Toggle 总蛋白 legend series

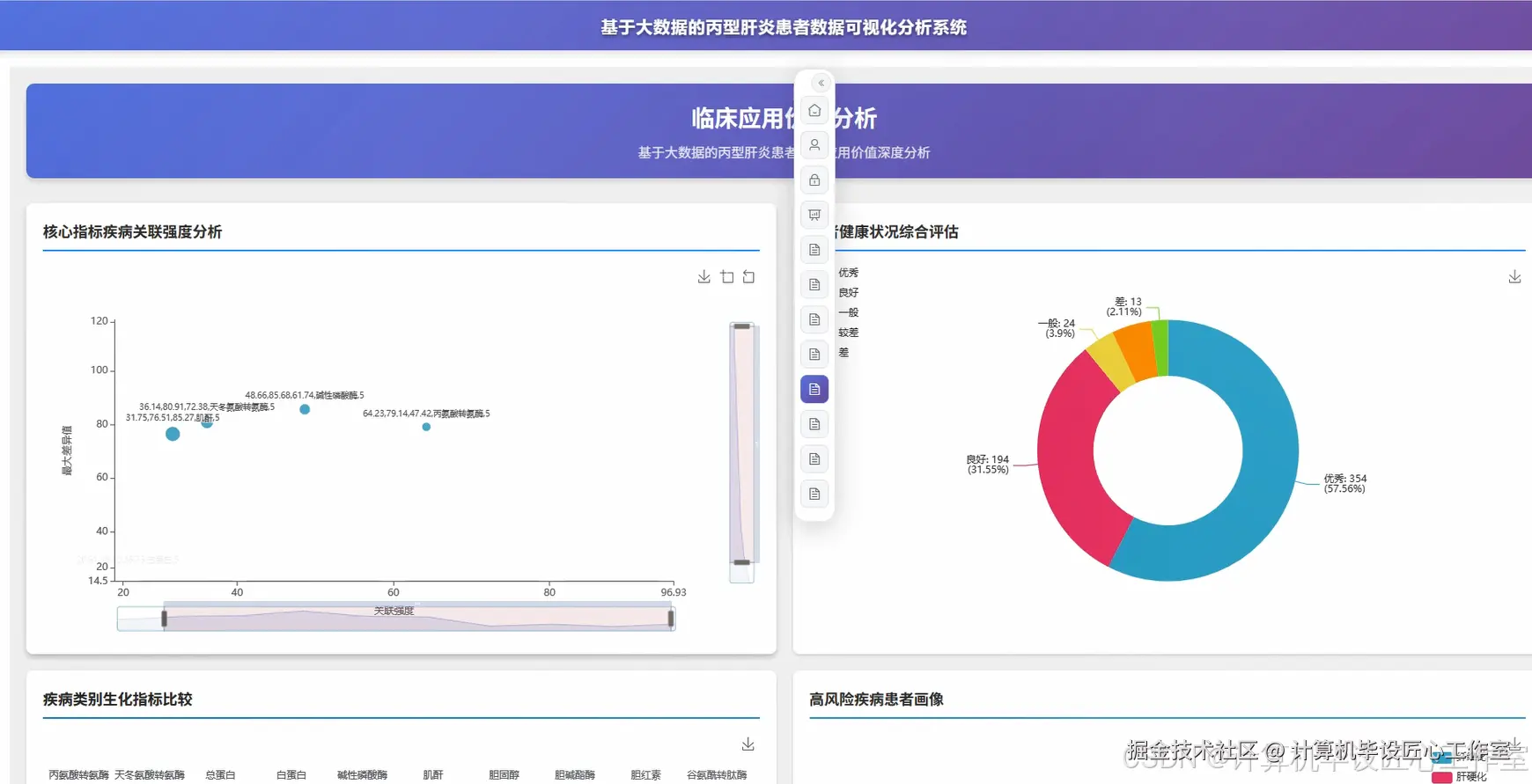[220, 775]
